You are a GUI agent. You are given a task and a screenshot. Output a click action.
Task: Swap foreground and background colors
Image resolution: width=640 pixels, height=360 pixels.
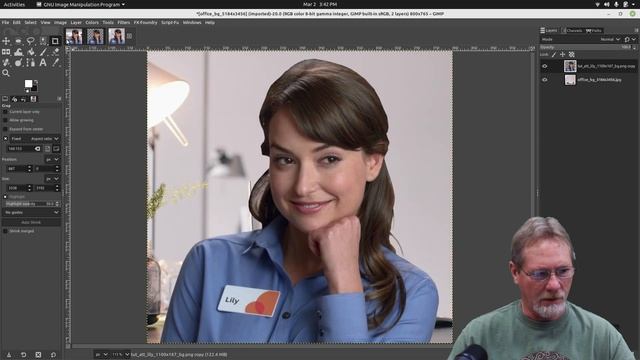(36, 82)
